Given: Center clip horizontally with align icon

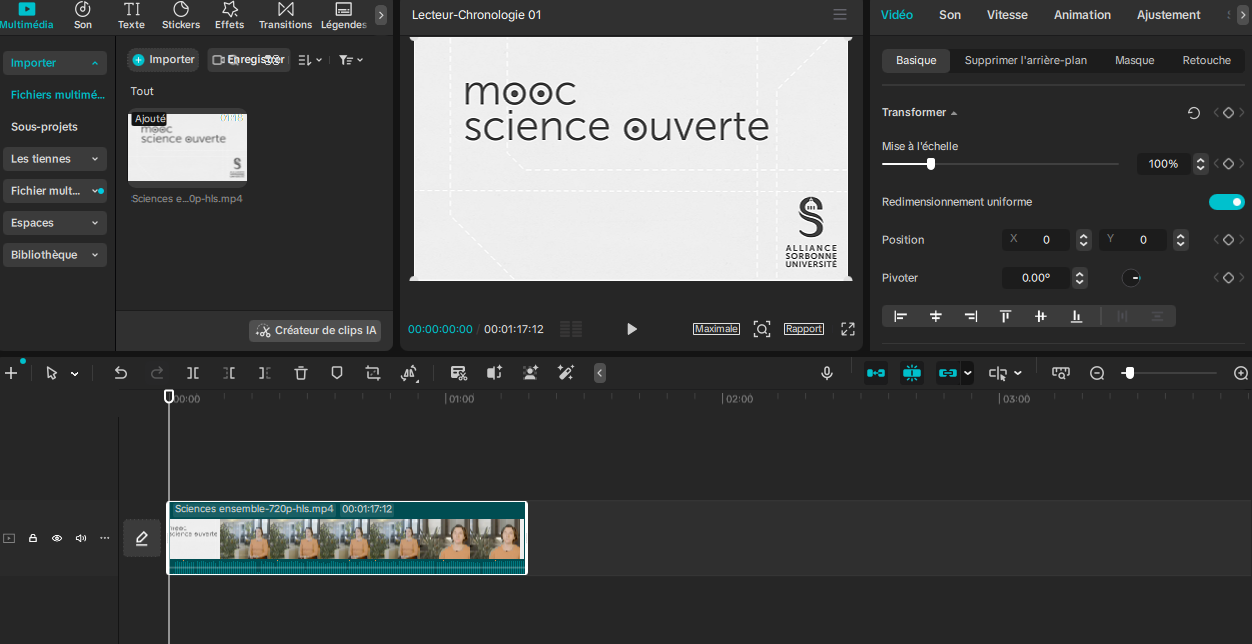Looking at the screenshot, I should click(x=936, y=316).
